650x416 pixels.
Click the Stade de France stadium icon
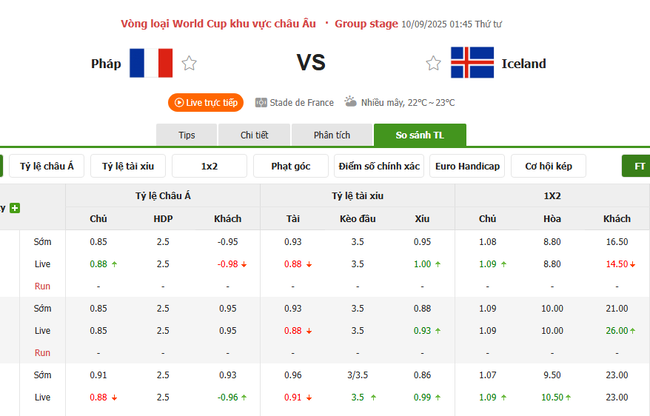coord(261,102)
